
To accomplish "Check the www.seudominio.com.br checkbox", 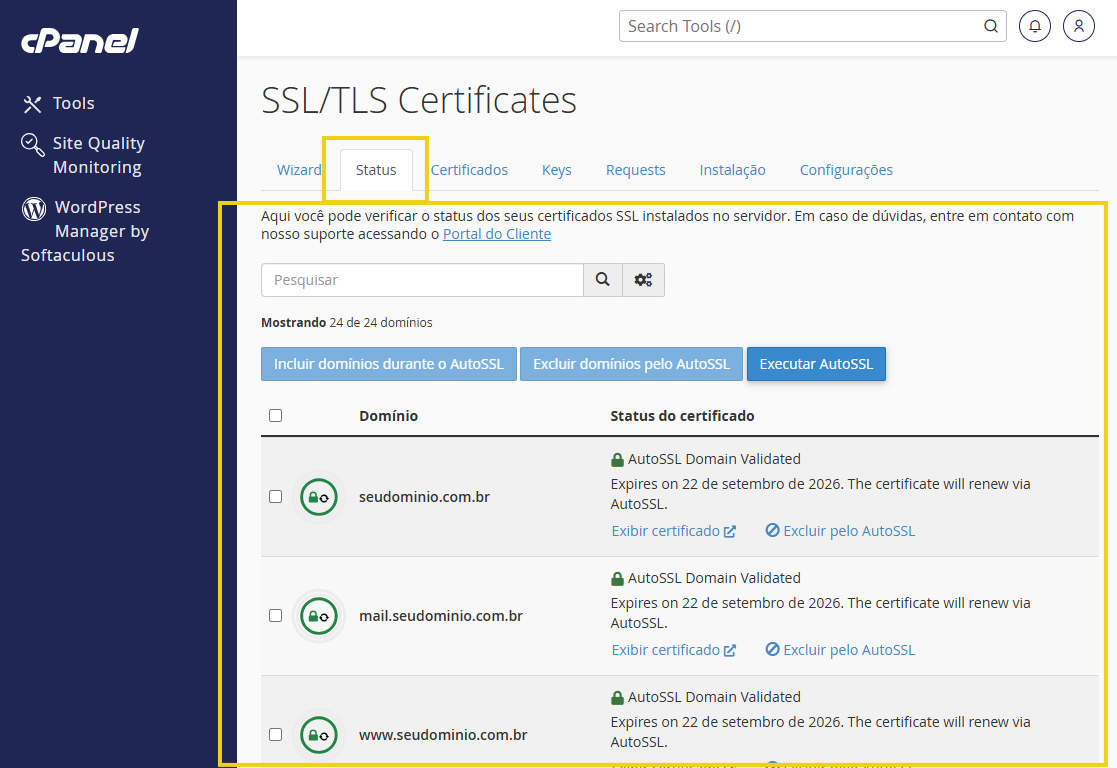I will (x=276, y=735).
